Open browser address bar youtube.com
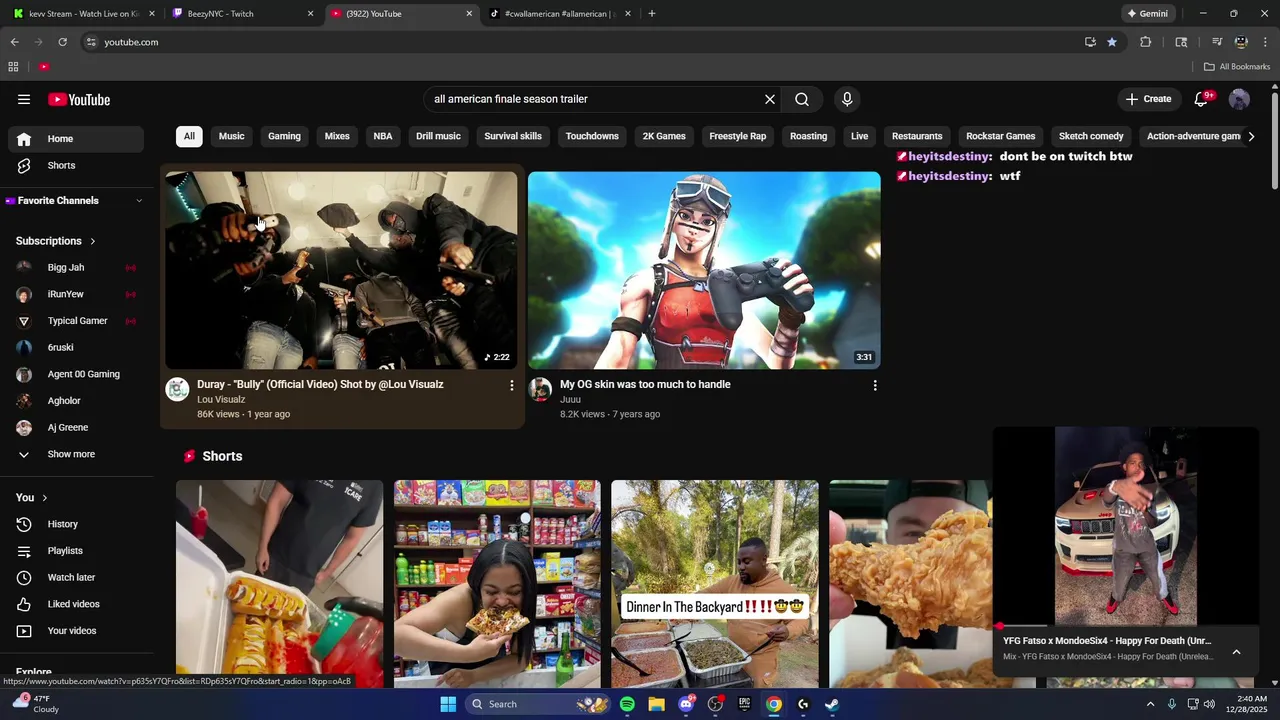This screenshot has height=720, width=1280. pyautogui.click(x=580, y=42)
